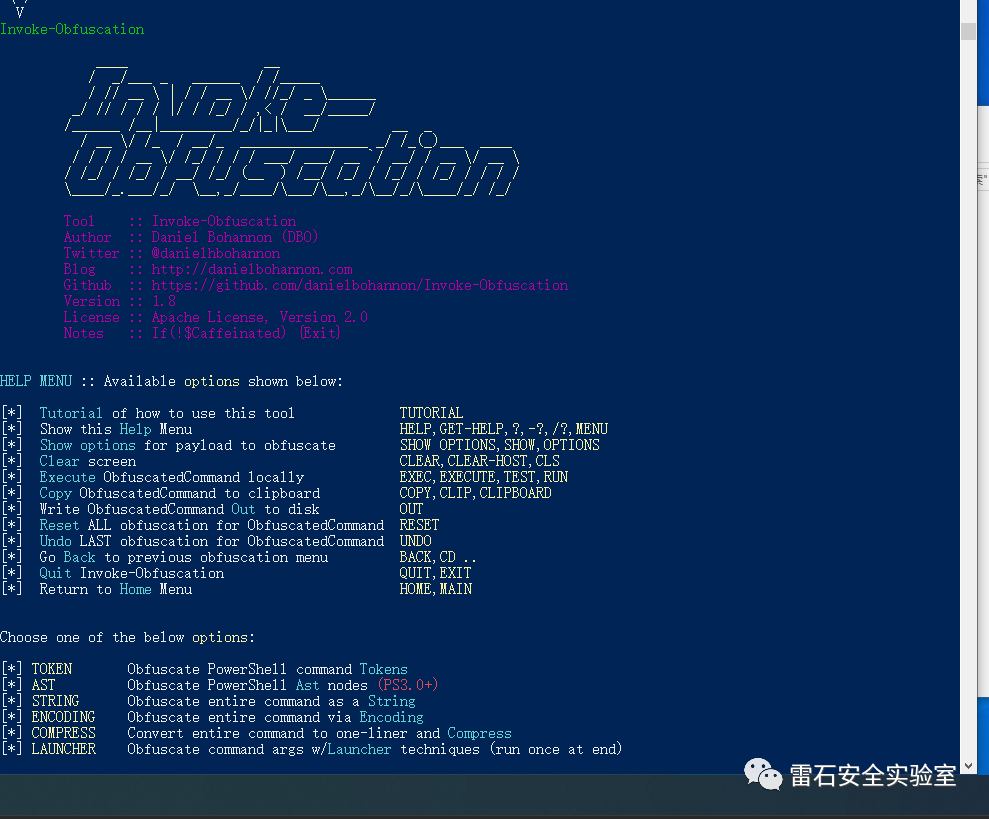Click 'HELP,GET-HELP,?,-?,/?,MENU' command list

point(504,429)
